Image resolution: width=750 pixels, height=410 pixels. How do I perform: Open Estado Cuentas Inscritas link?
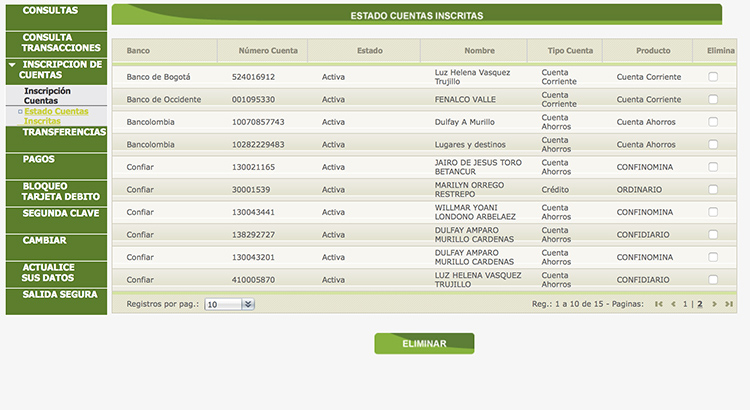tap(56, 116)
